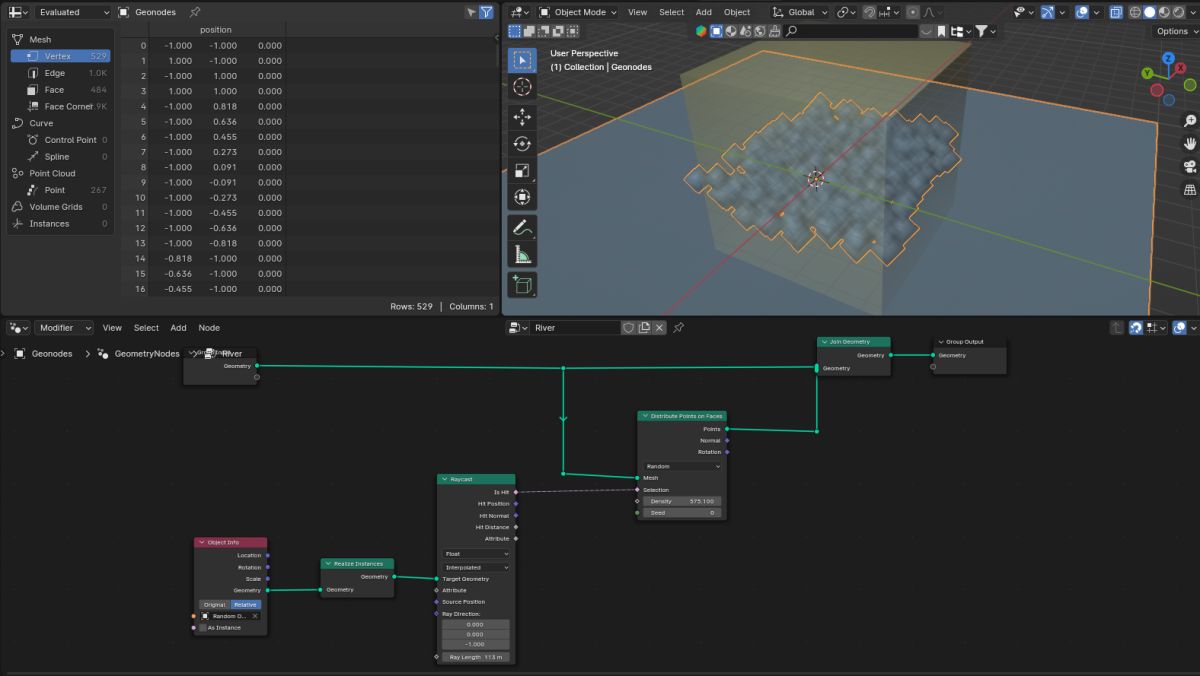Open Random distribution method dropdown

pyautogui.click(x=682, y=466)
